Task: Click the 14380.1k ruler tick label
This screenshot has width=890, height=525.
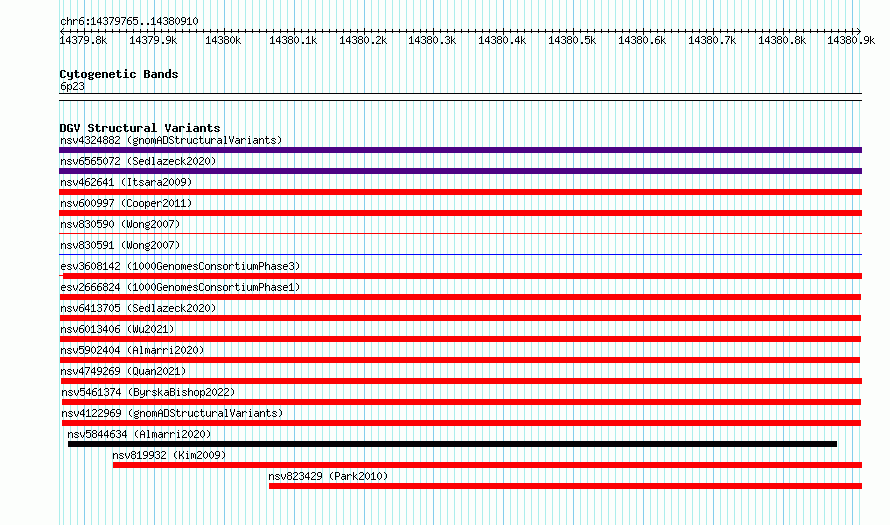Action: (293, 40)
